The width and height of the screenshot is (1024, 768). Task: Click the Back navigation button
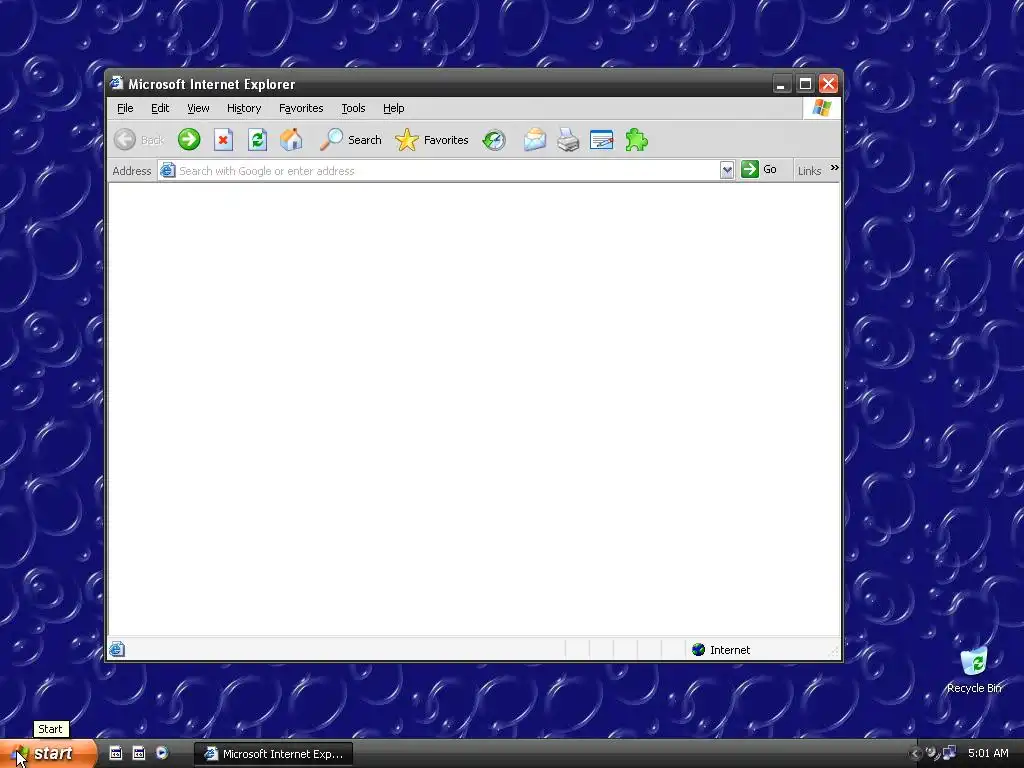[138, 140]
